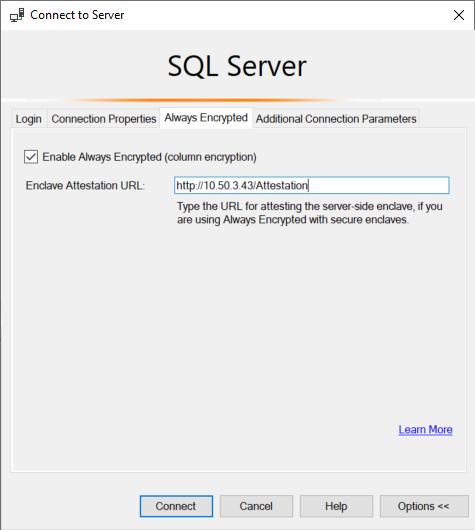Screen dimensions: 475x530
Task: Click into the Enclave Attestation URL field
Action: (311, 185)
